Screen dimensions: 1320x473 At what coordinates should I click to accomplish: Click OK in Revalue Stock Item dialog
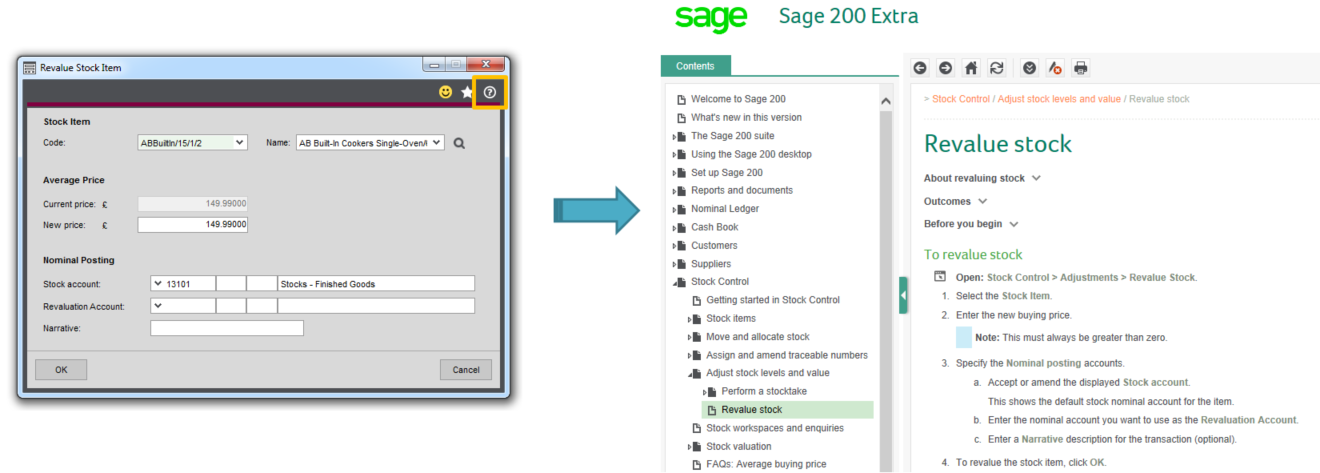pos(61,370)
